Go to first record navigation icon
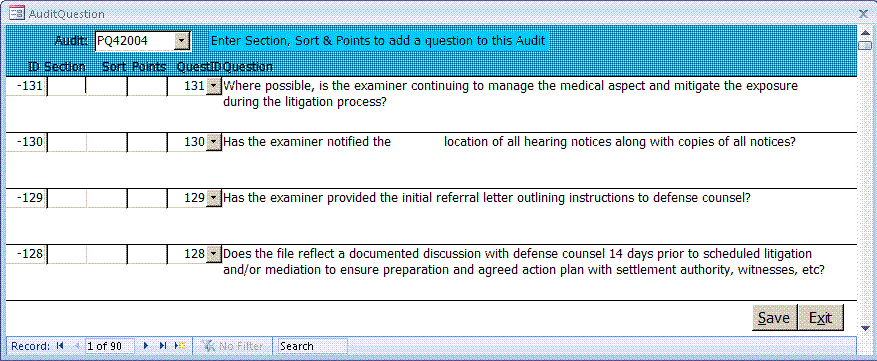The height and width of the screenshot is (361, 877). pos(60,346)
